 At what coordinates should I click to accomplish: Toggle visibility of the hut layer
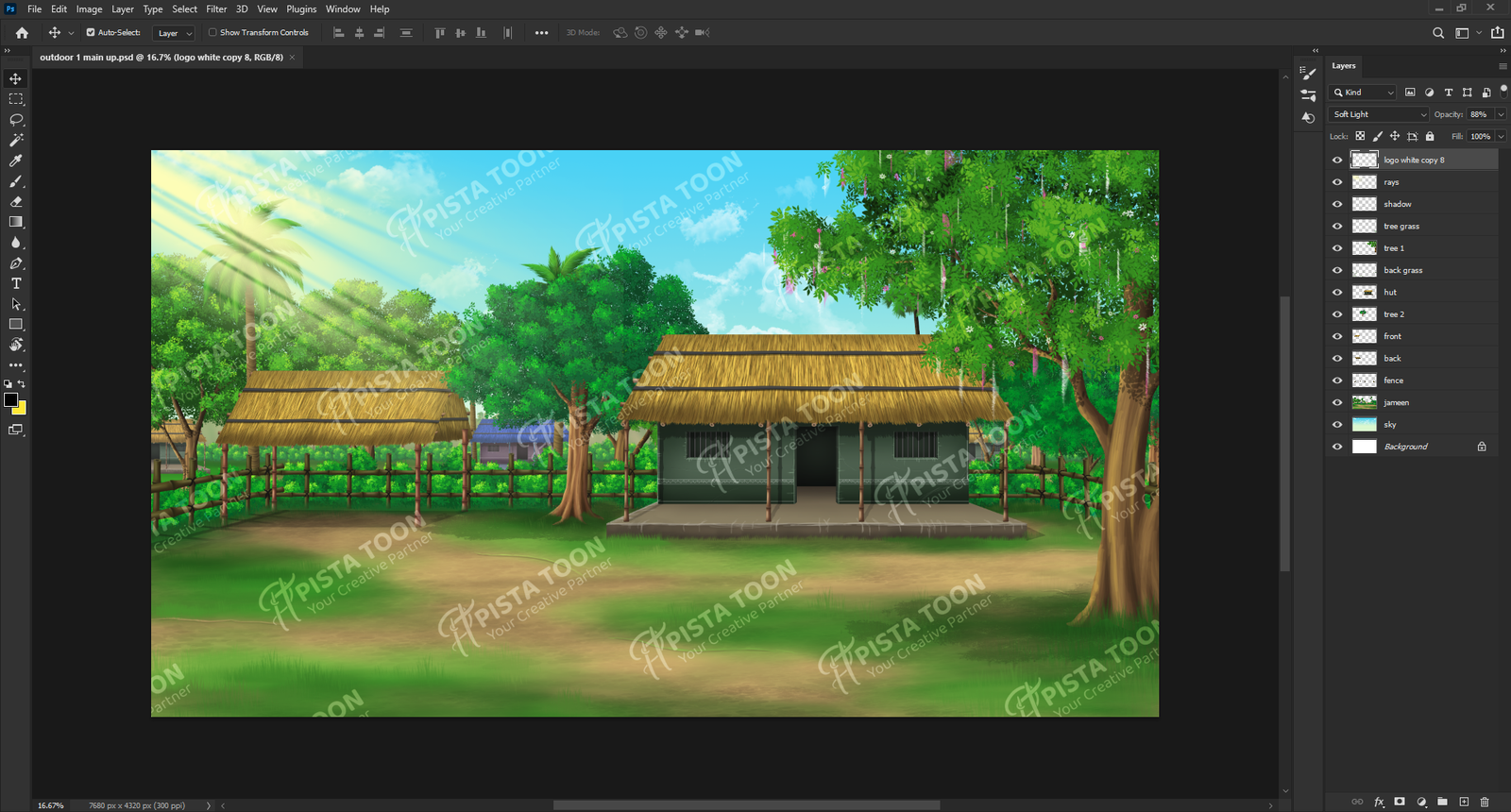pos(1337,293)
